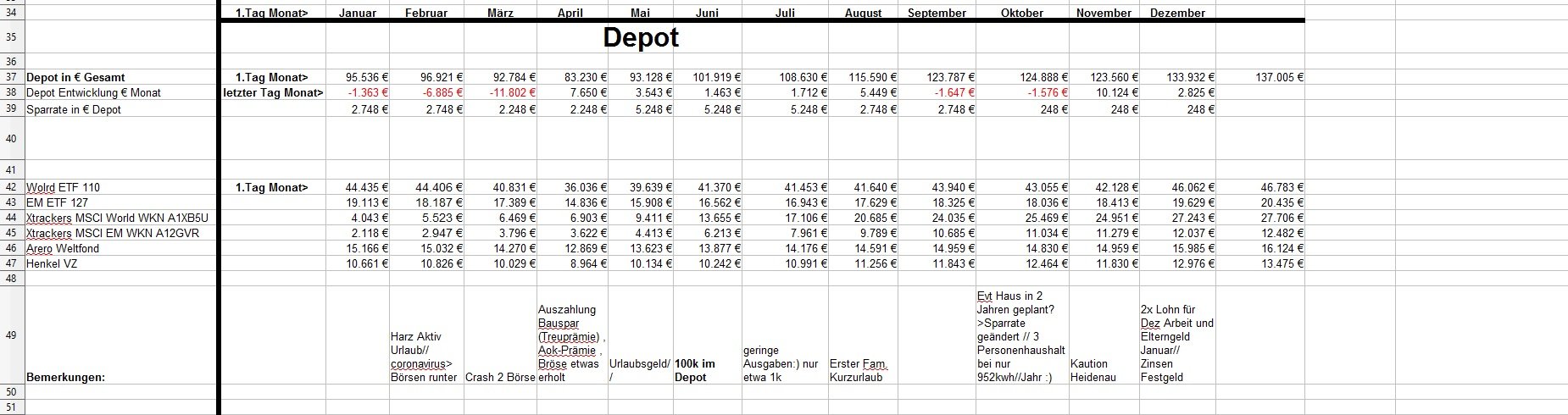Image resolution: width=1568 pixels, height=415 pixels.
Task: Click the 'Harz Aktiv Urlaub' February note
Action: coord(424,357)
